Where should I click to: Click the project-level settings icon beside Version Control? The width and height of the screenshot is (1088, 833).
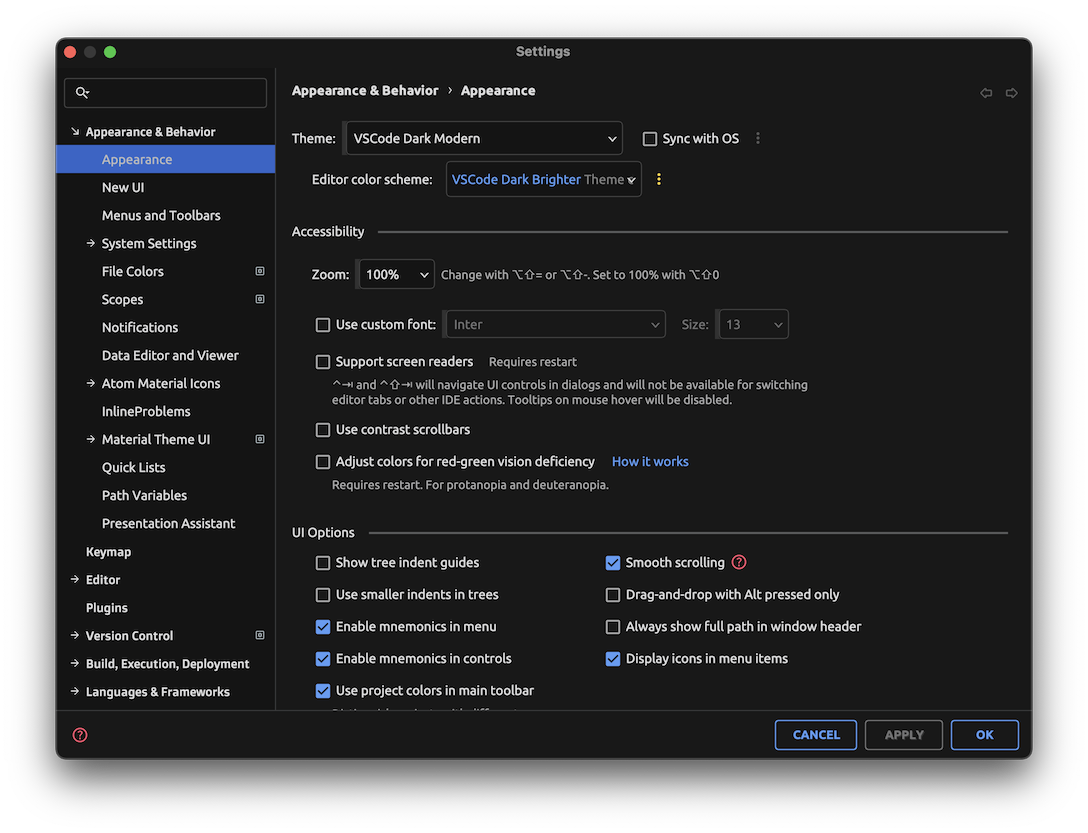coord(259,635)
